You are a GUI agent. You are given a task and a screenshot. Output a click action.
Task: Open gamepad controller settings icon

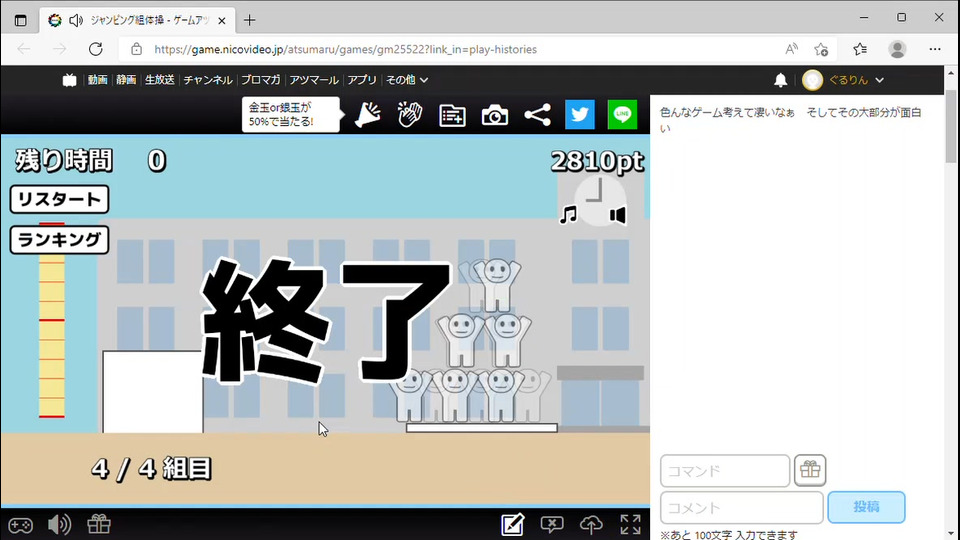click(x=20, y=525)
